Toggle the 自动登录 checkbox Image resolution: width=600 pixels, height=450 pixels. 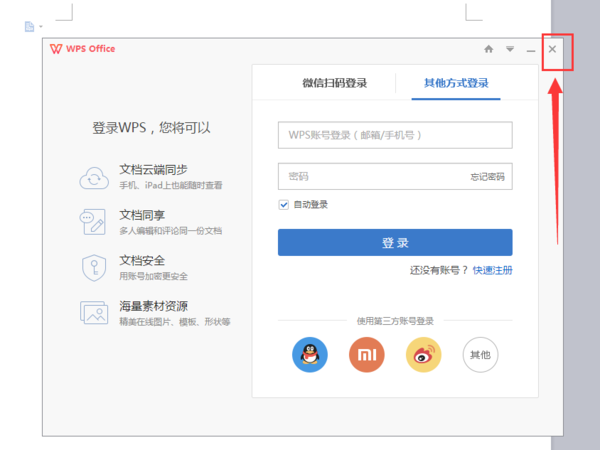tap(284, 205)
